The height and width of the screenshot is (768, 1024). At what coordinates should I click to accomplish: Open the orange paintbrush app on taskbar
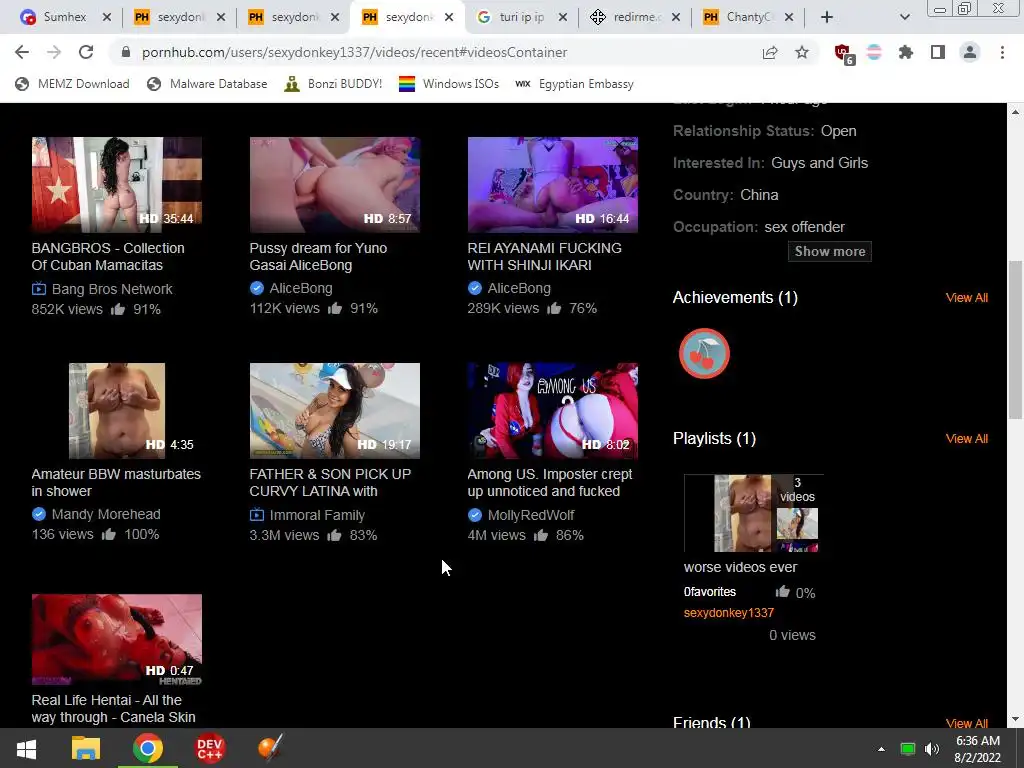coord(270,748)
